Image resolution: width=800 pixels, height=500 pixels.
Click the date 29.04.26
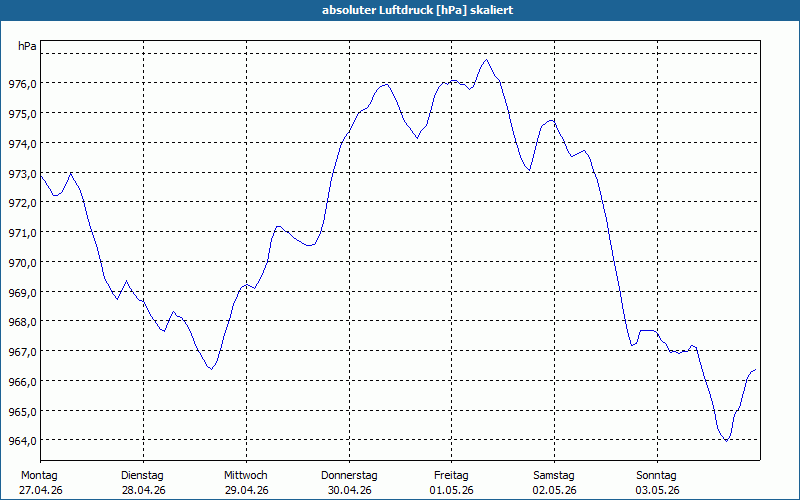pyautogui.click(x=246, y=491)
